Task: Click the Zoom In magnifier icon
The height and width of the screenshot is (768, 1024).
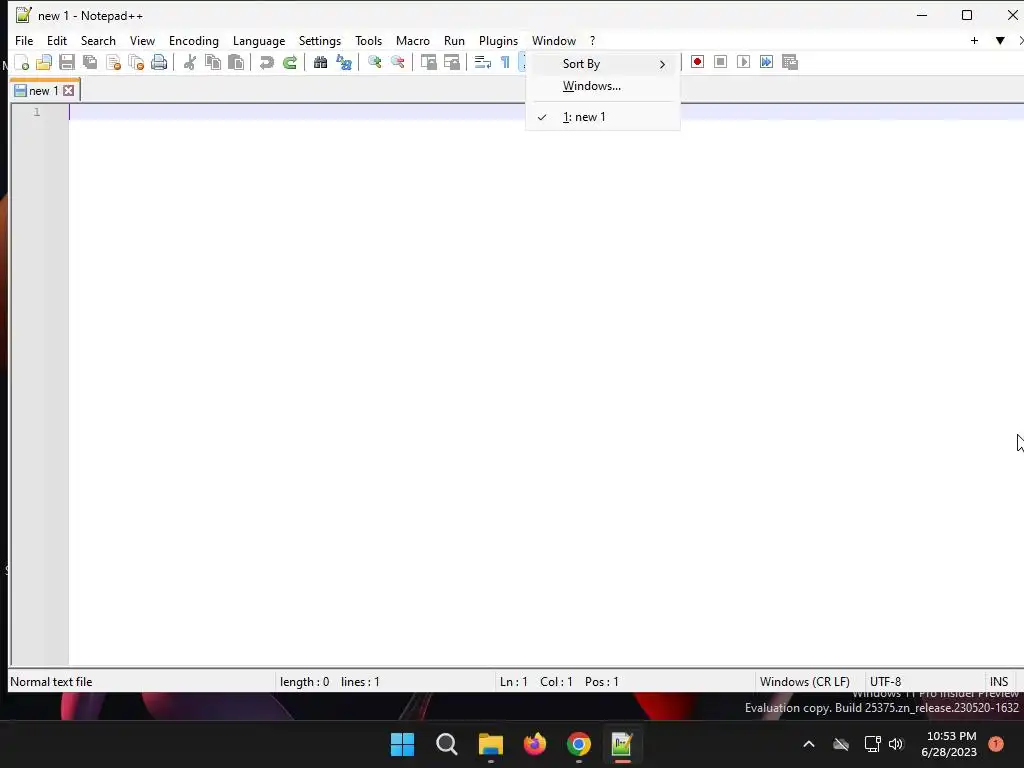Action: pos(374,63)
